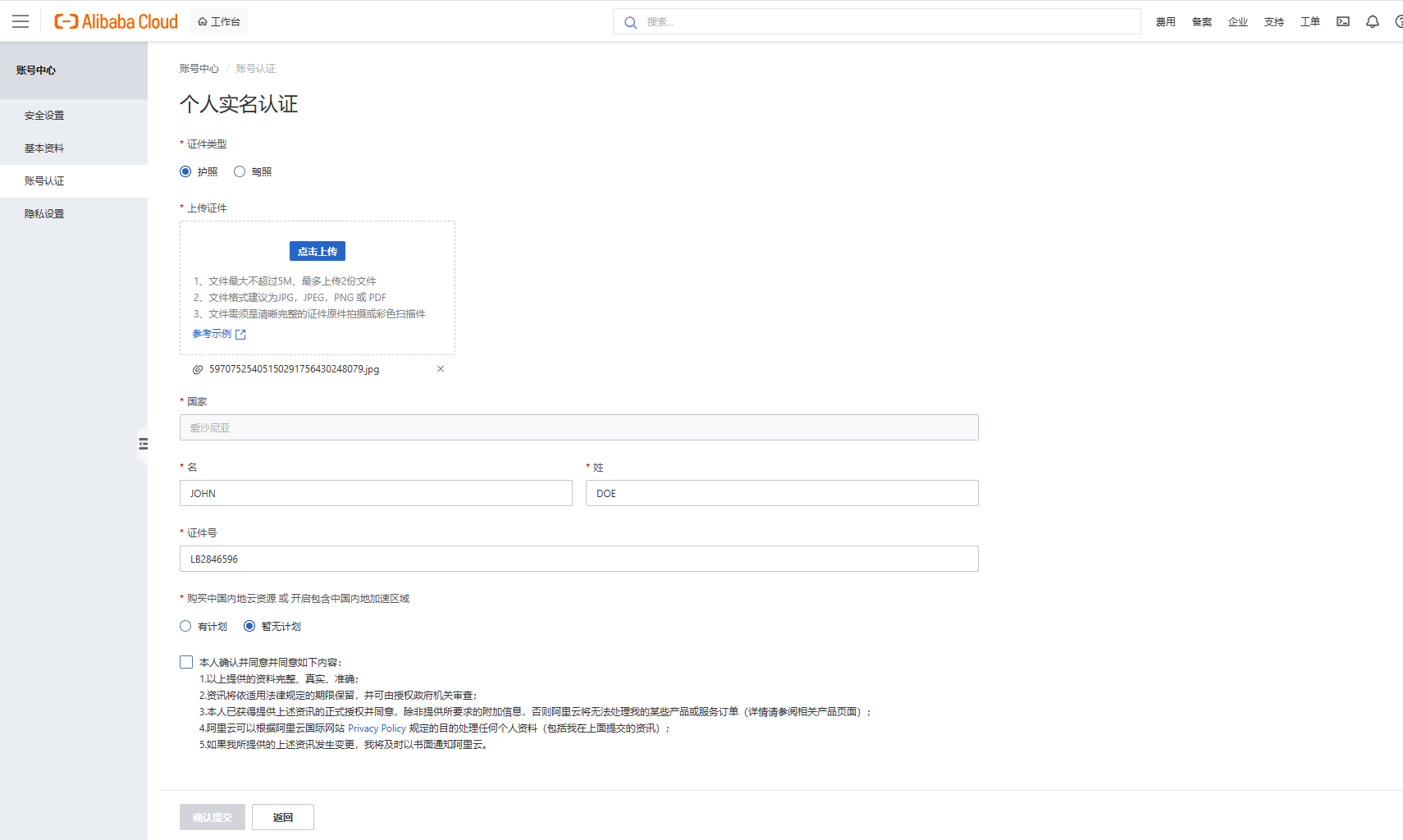The width and height of the screenshot is (1403, 840).
Task: Open the Privacy Policy link
Action: point(377,728)
